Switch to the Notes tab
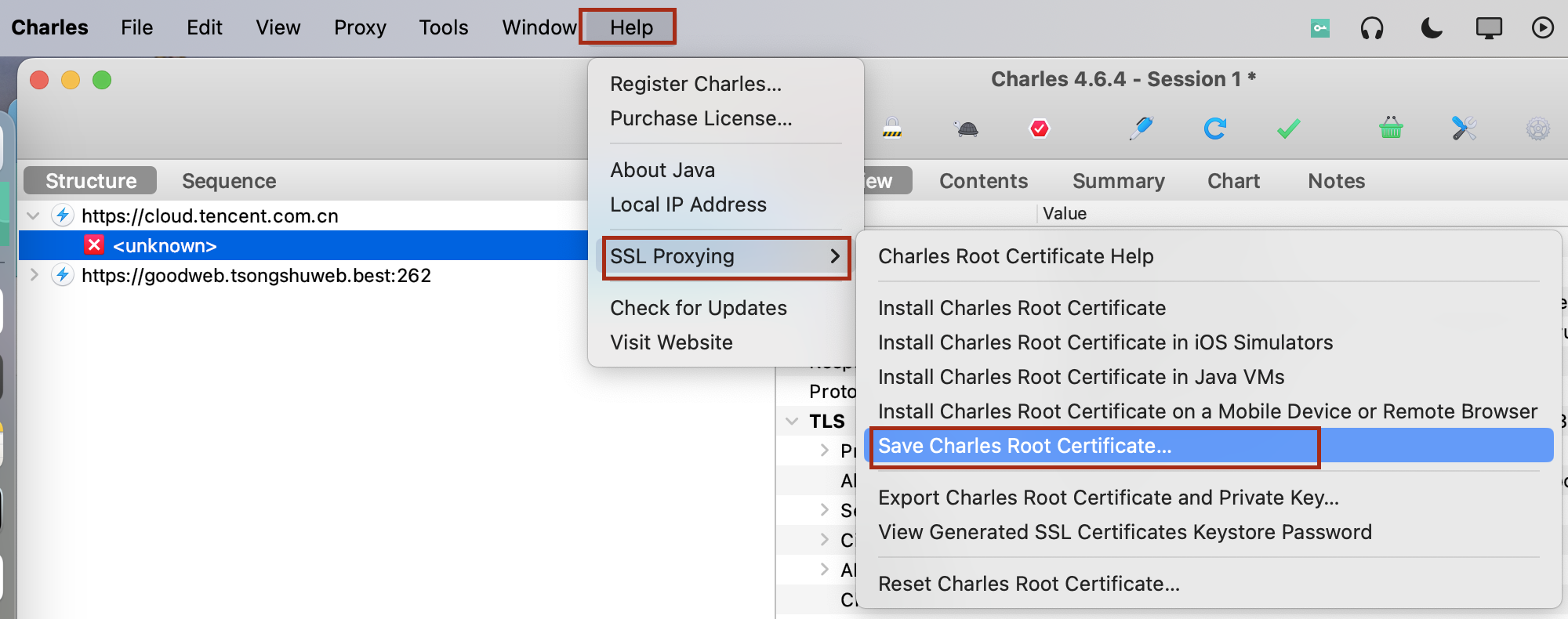Viewport: 1568px width, 619px height. 1336,181
